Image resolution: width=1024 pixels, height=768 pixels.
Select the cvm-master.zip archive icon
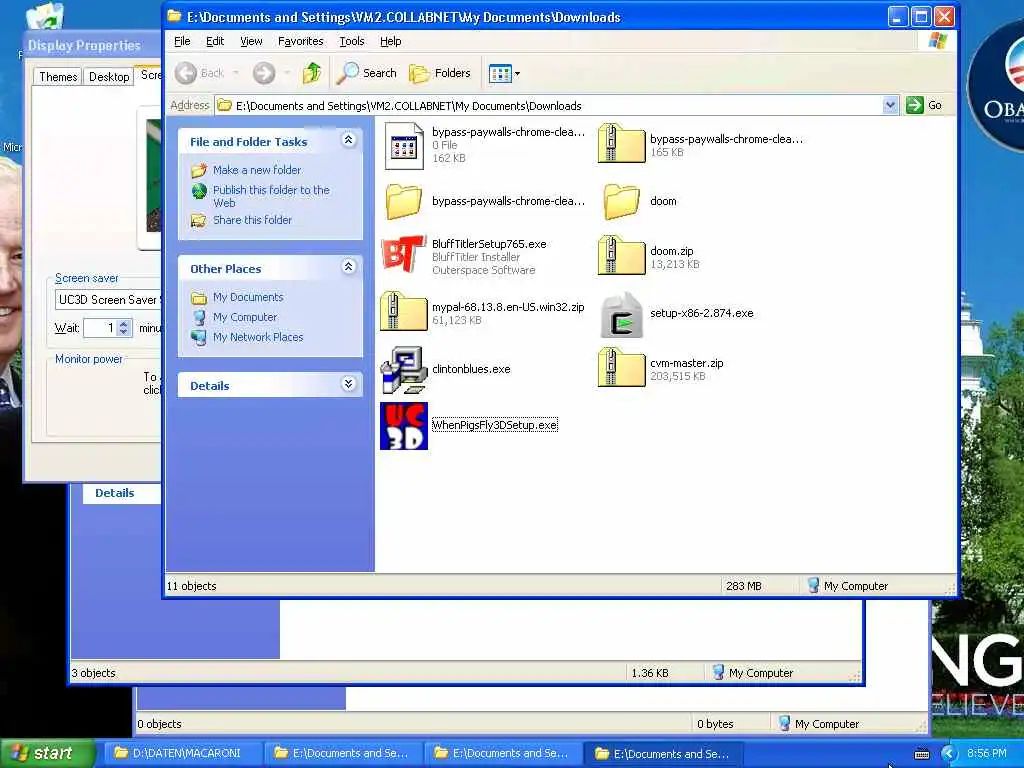coord(621,368)
